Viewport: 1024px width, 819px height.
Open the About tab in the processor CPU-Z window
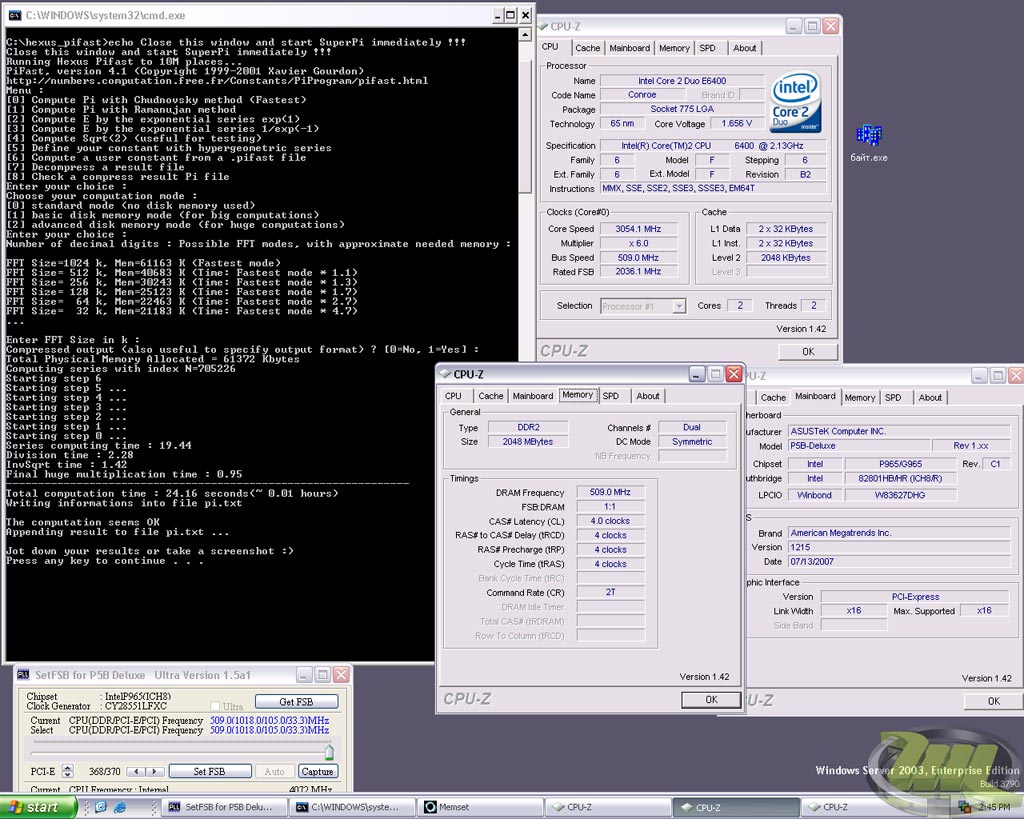[744, 48]
